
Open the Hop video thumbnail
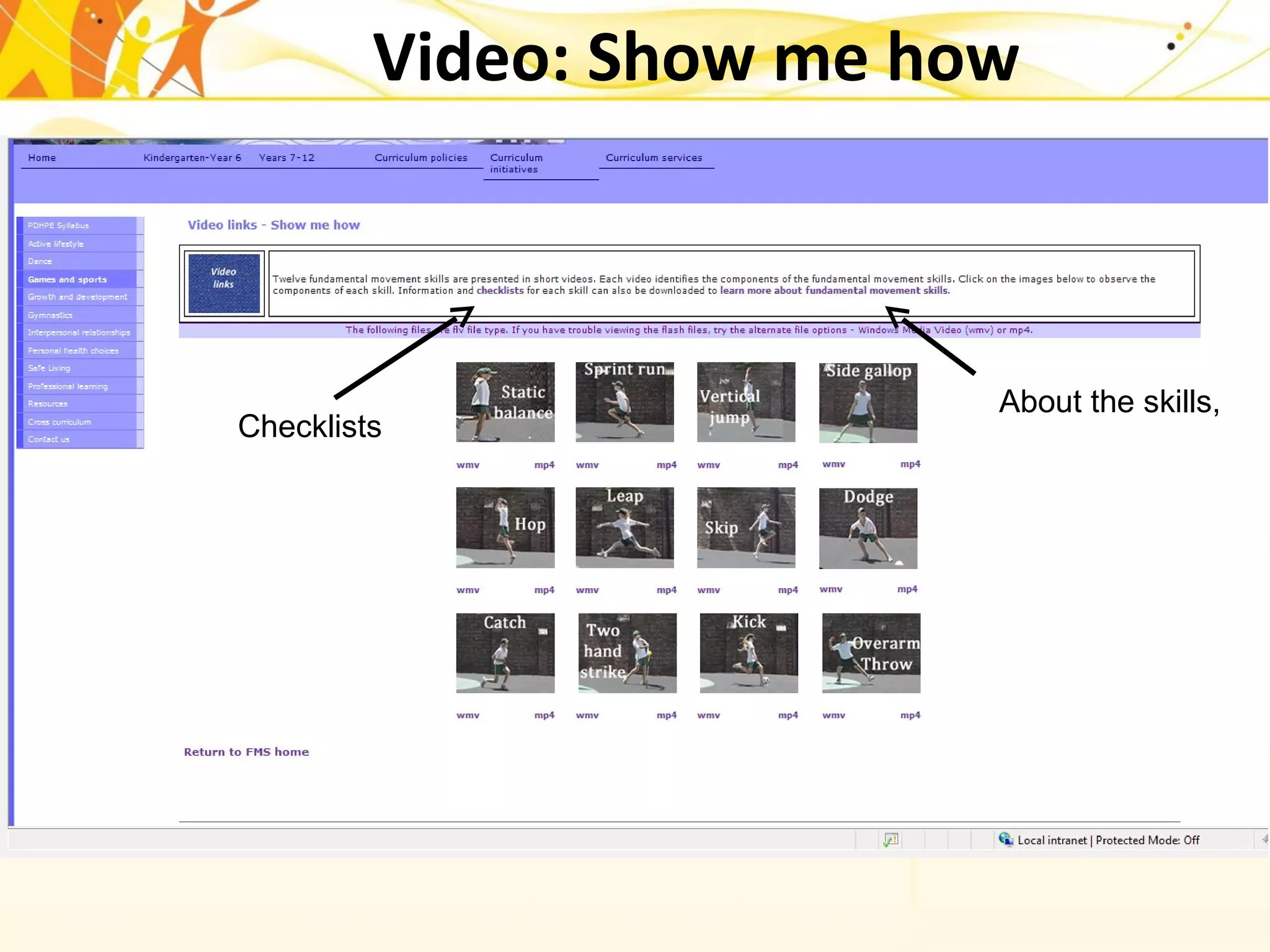[x=505, y=527]
